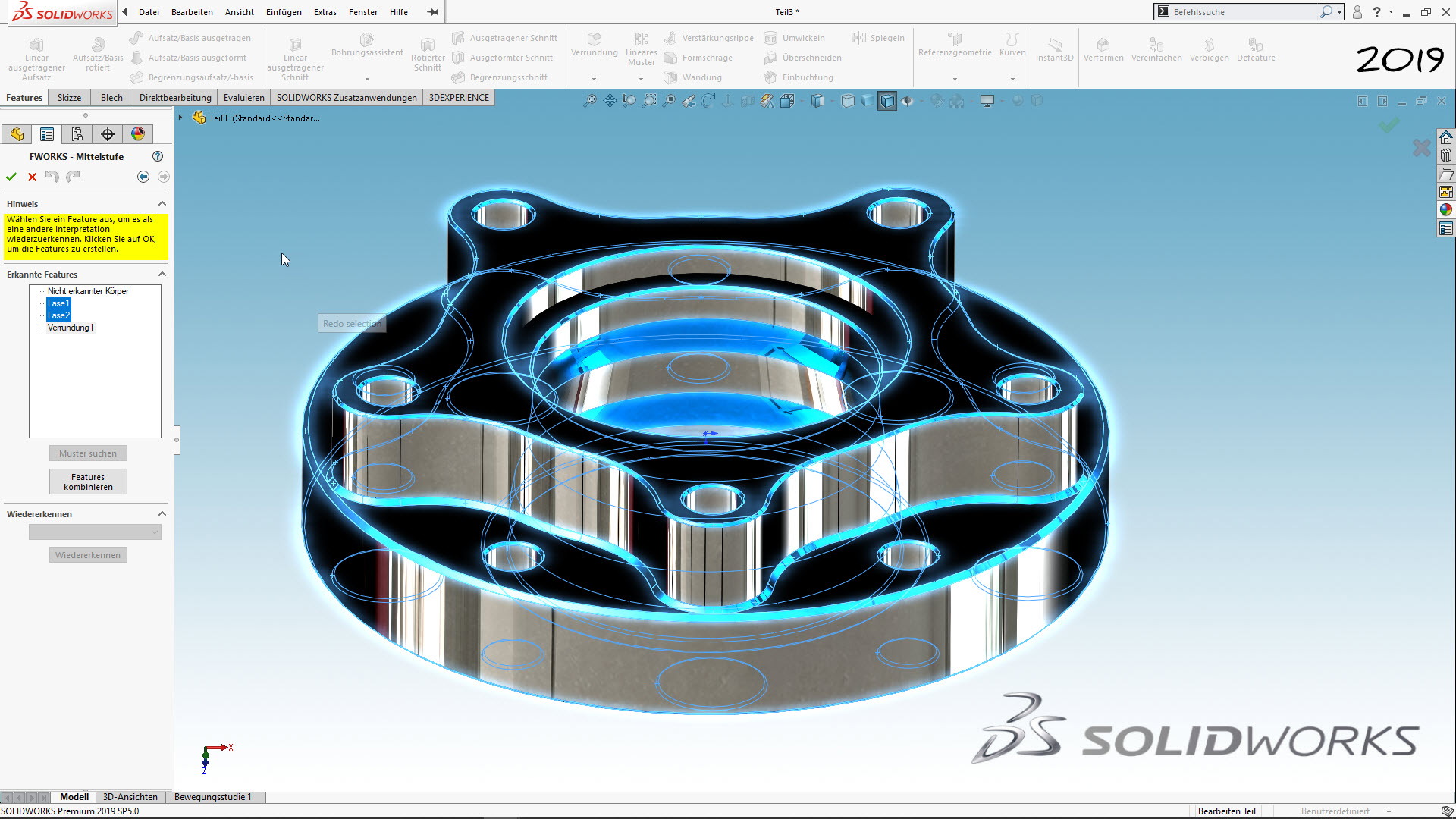1456x819 pixels.
Task: Open Custom Properties task pane icon
Action: pos(1446,228)
